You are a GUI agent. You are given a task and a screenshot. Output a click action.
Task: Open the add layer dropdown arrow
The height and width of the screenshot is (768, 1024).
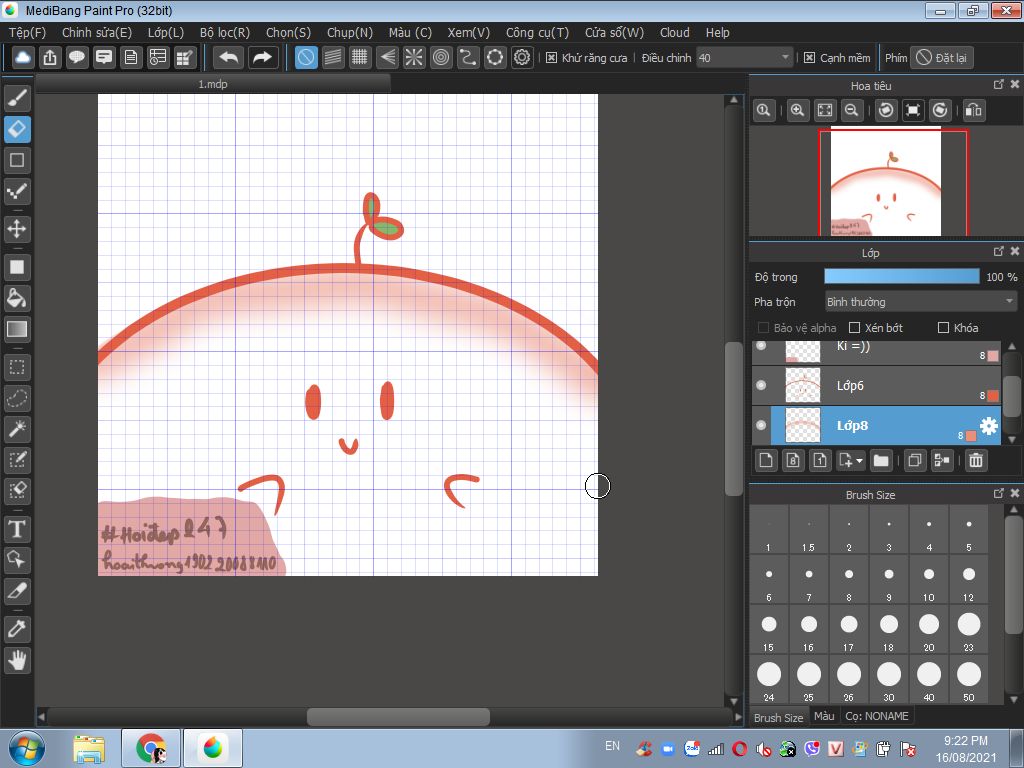click(x=859, y=461)
